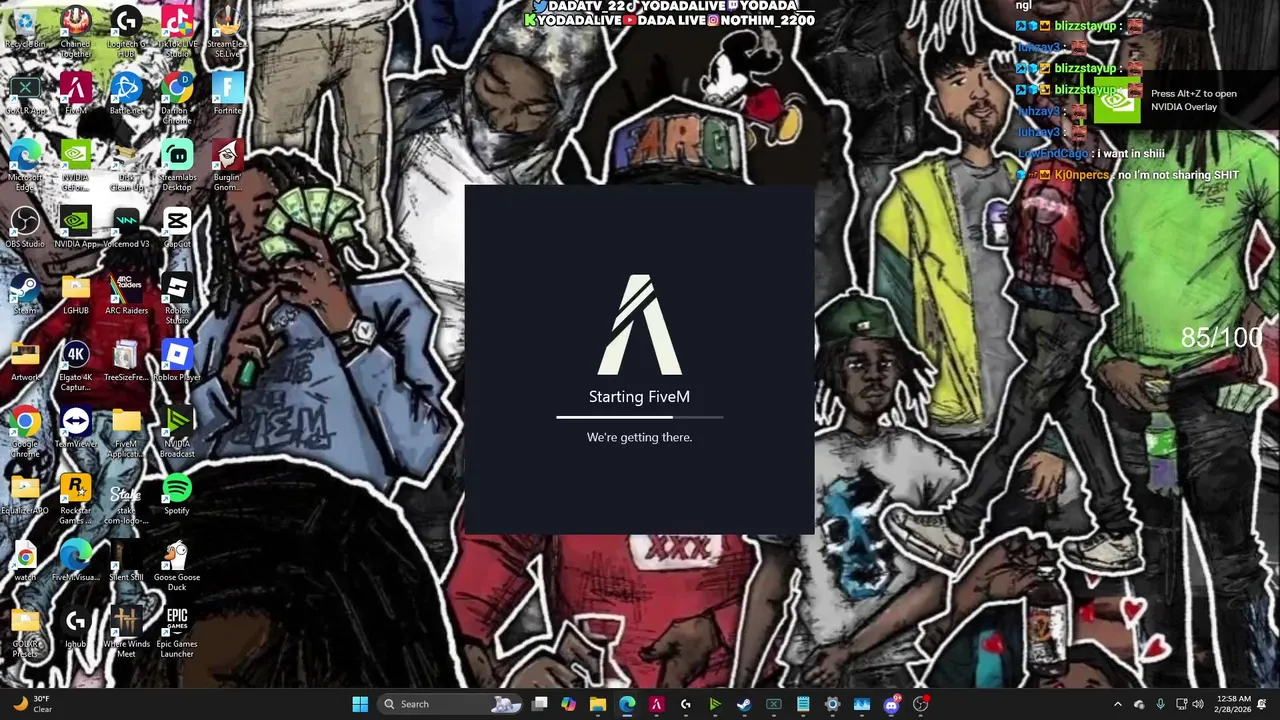Launch Spotify from the desktop

177,495
